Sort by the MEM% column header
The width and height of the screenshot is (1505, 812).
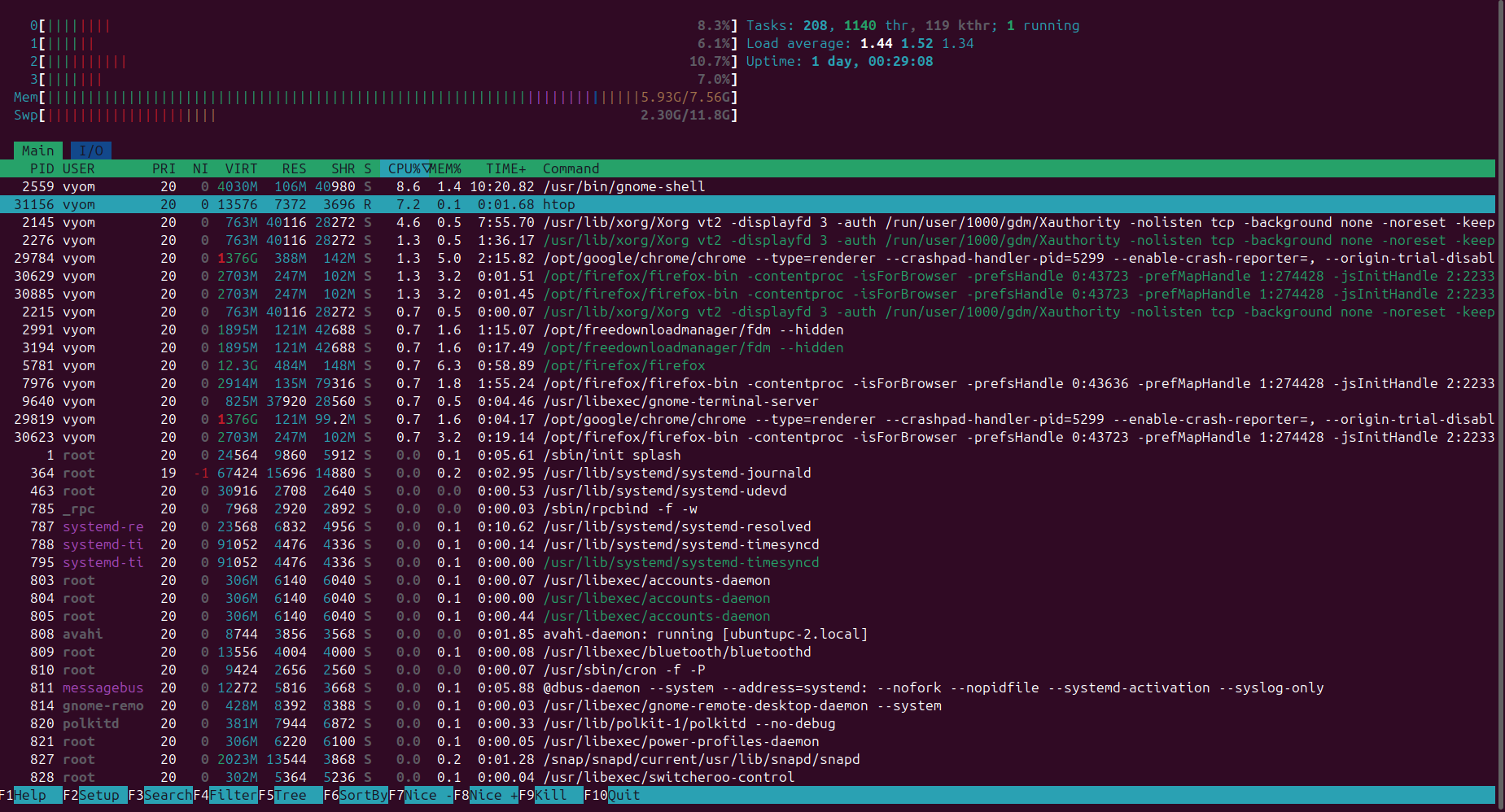coord(445,168)
